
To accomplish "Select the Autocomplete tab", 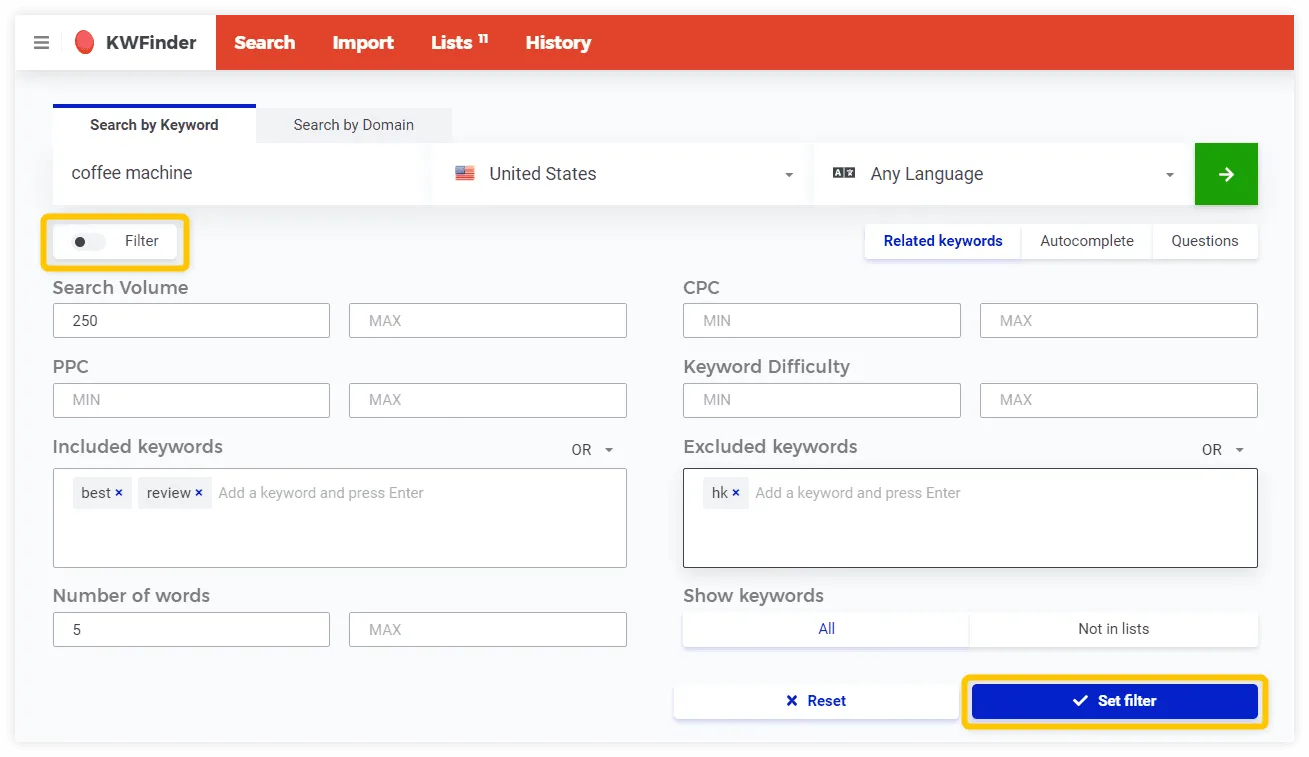I will 1087,241.
